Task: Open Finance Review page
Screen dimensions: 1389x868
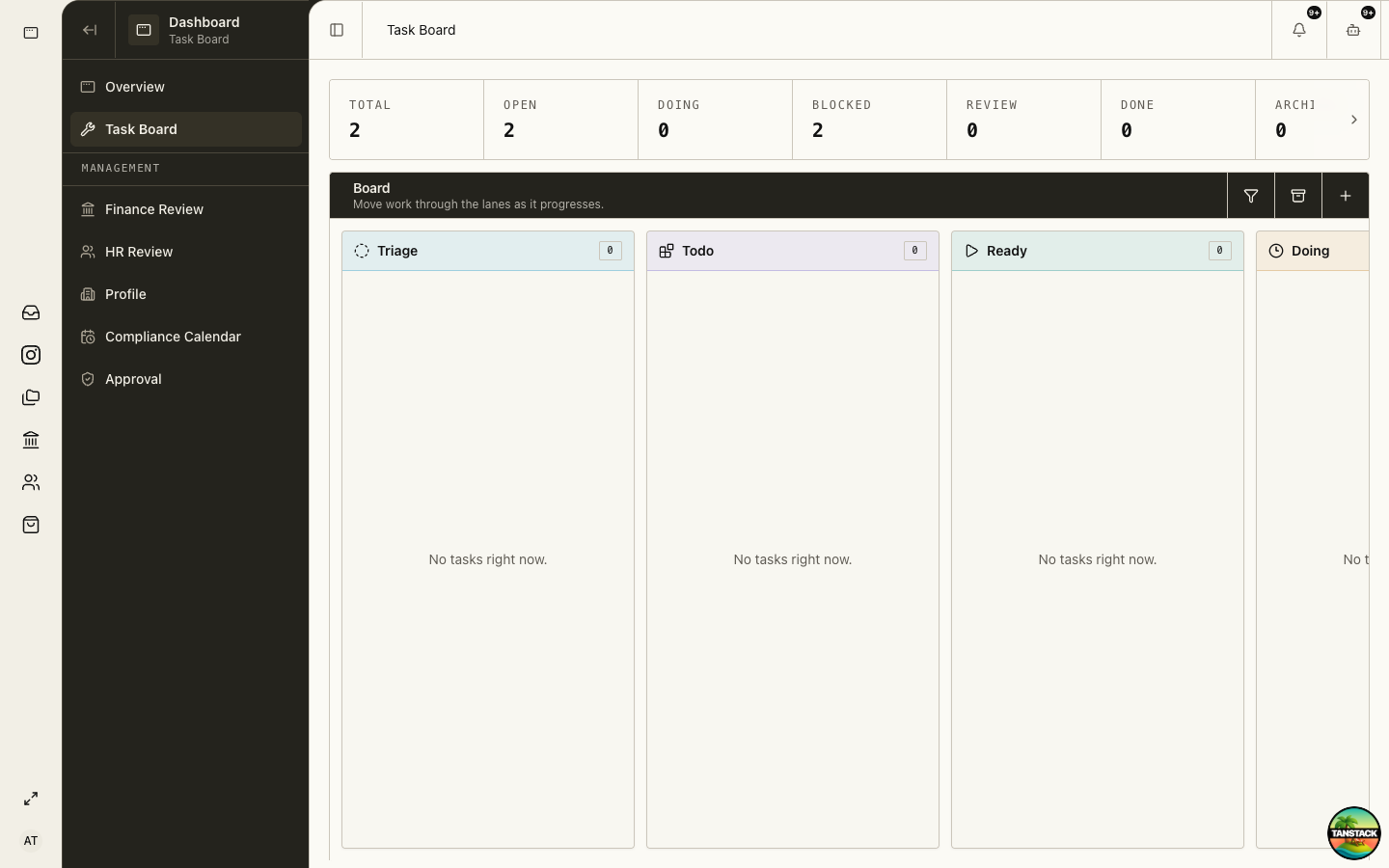Action: click(x=186, y=209)
